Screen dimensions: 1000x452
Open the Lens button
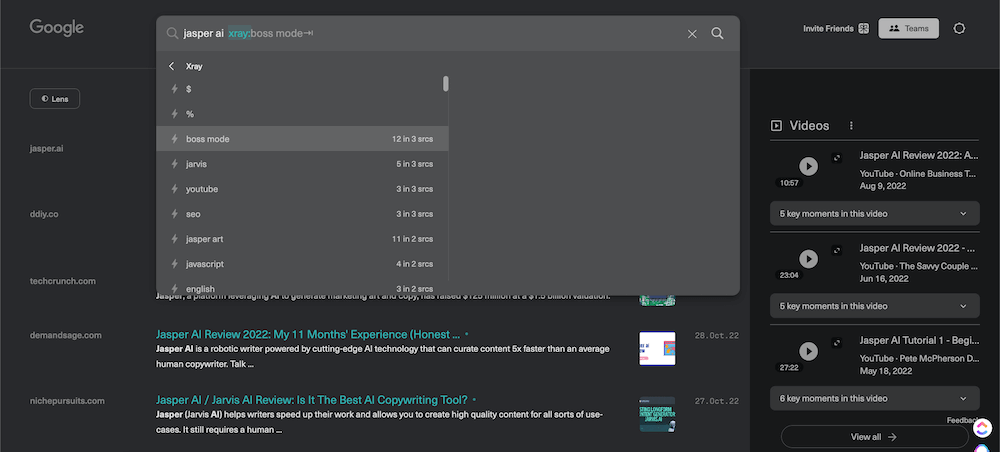coord(55,99)
